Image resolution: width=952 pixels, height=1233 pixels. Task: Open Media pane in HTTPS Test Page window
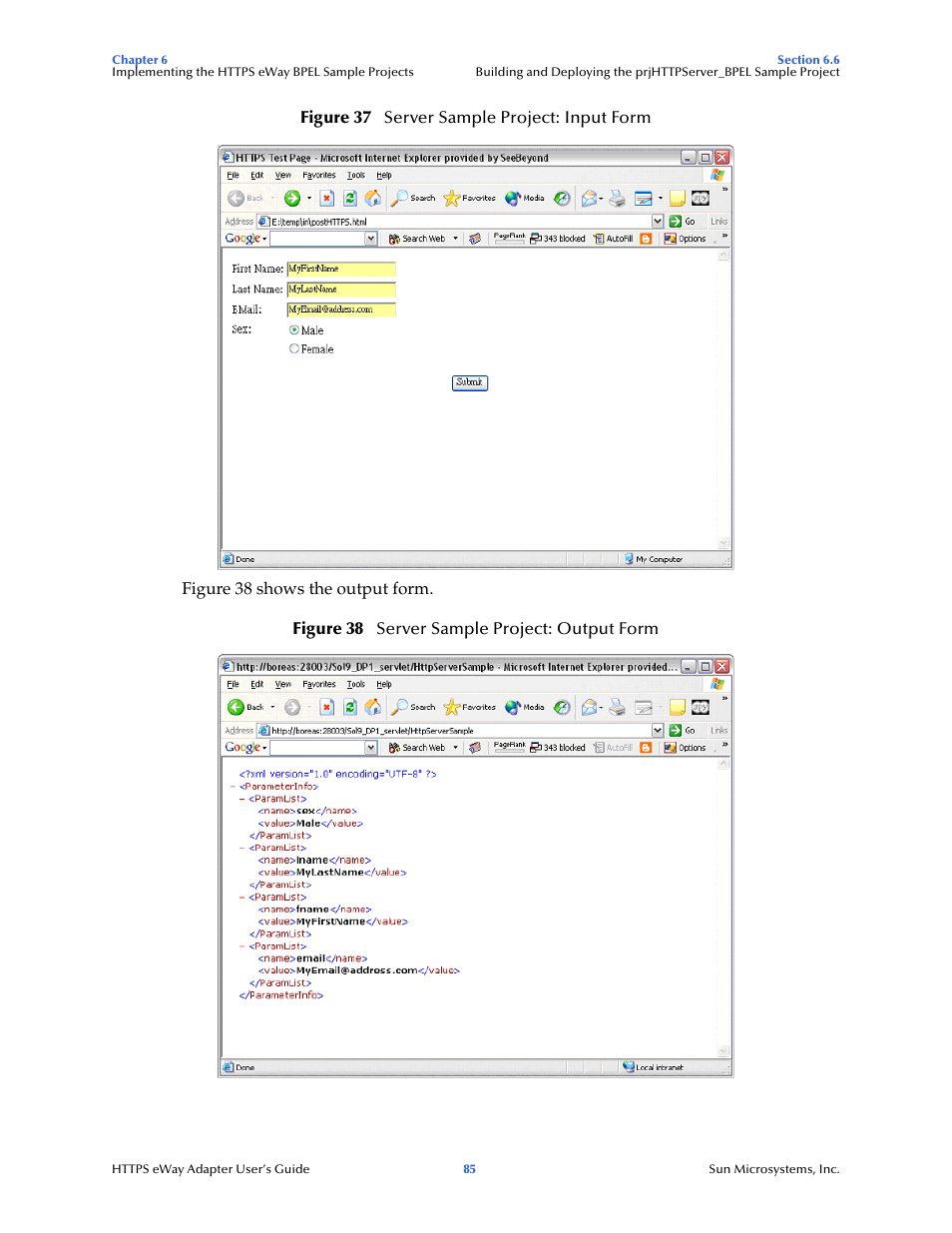click(x=525, y=198)
